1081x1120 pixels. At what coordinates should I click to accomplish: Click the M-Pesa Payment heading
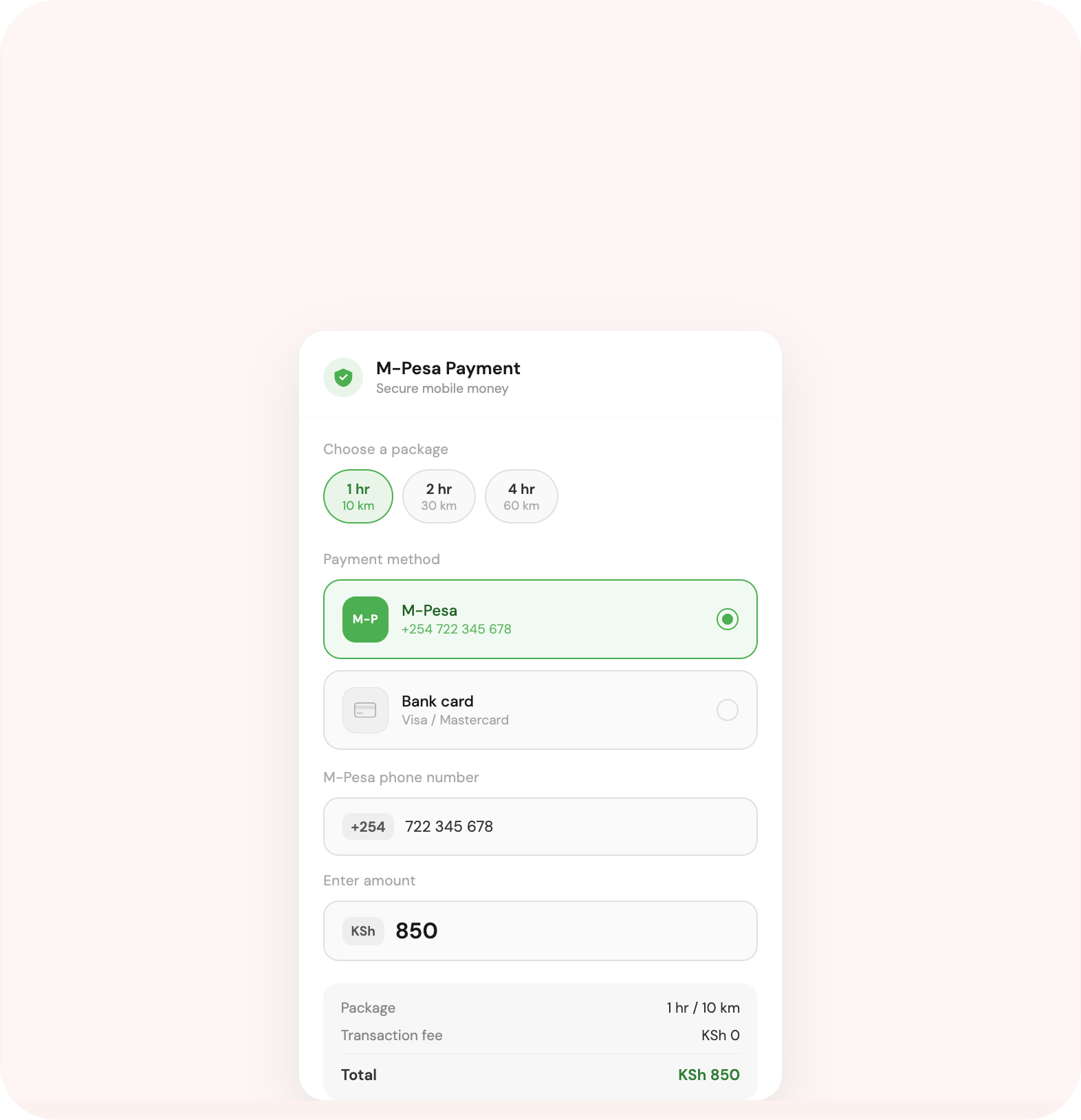click(448, 368)
